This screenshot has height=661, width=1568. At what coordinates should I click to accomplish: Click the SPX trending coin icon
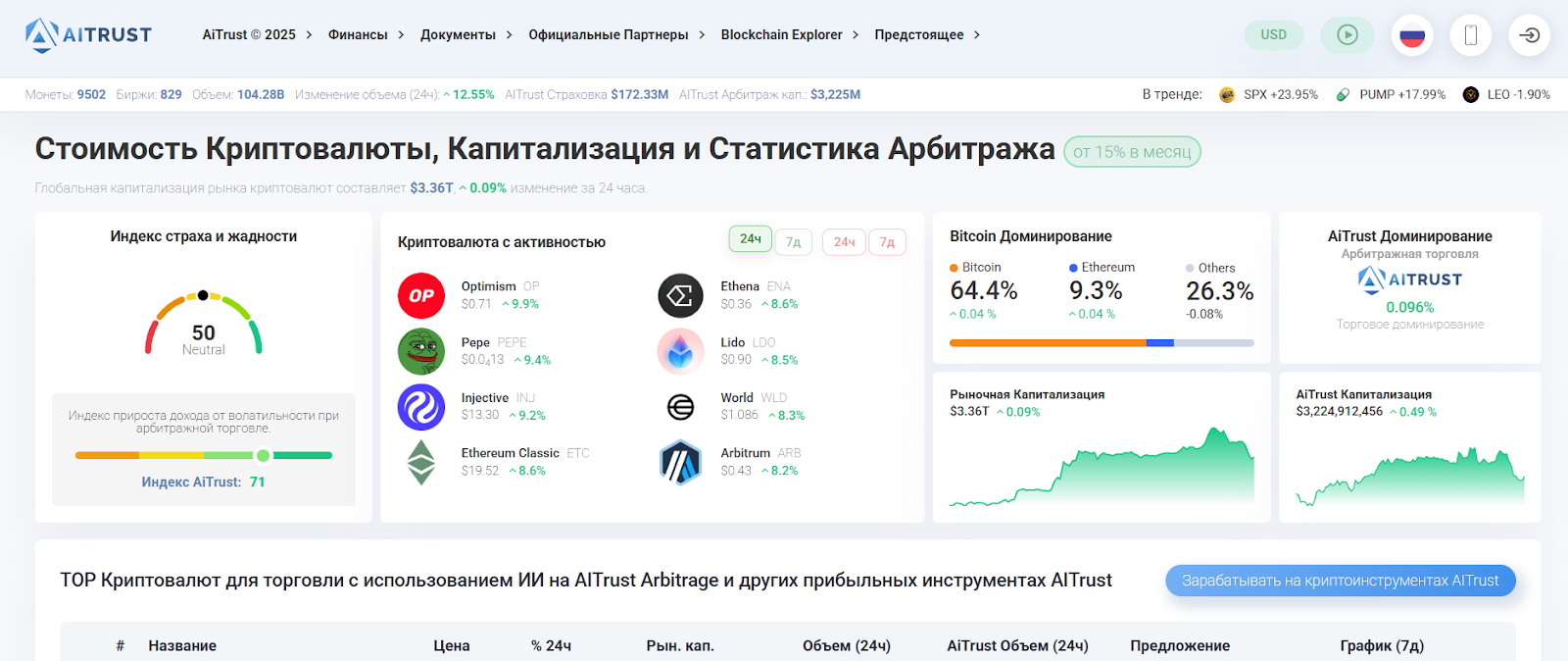tap(1227, 95)
